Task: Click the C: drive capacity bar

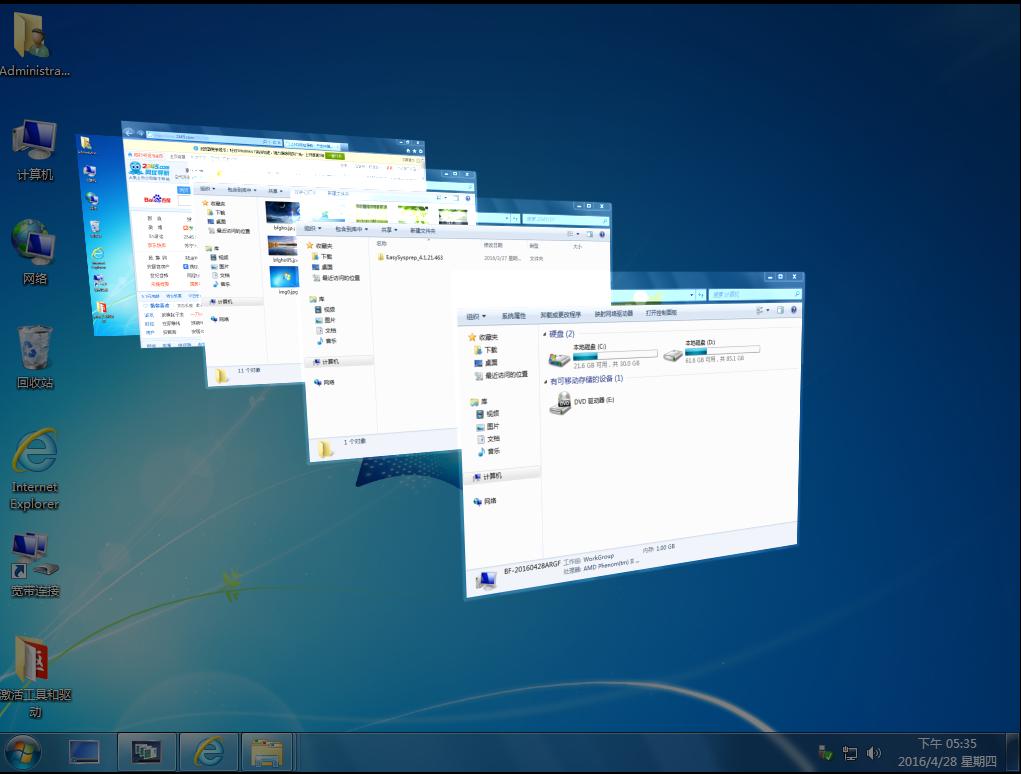Action: [615, 355]
